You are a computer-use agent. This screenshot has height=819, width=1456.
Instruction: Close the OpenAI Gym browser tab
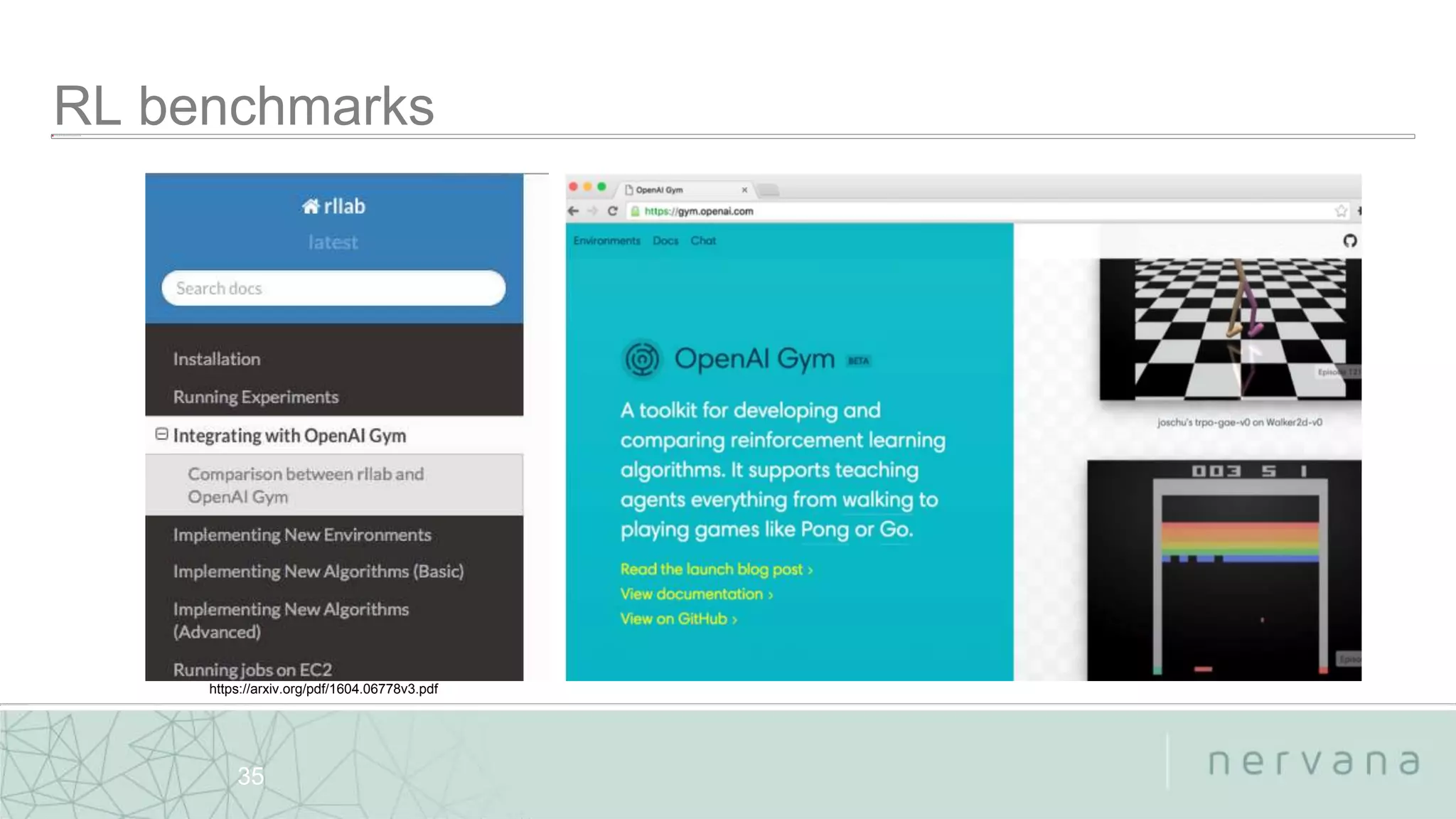click(x=744, y=190)
